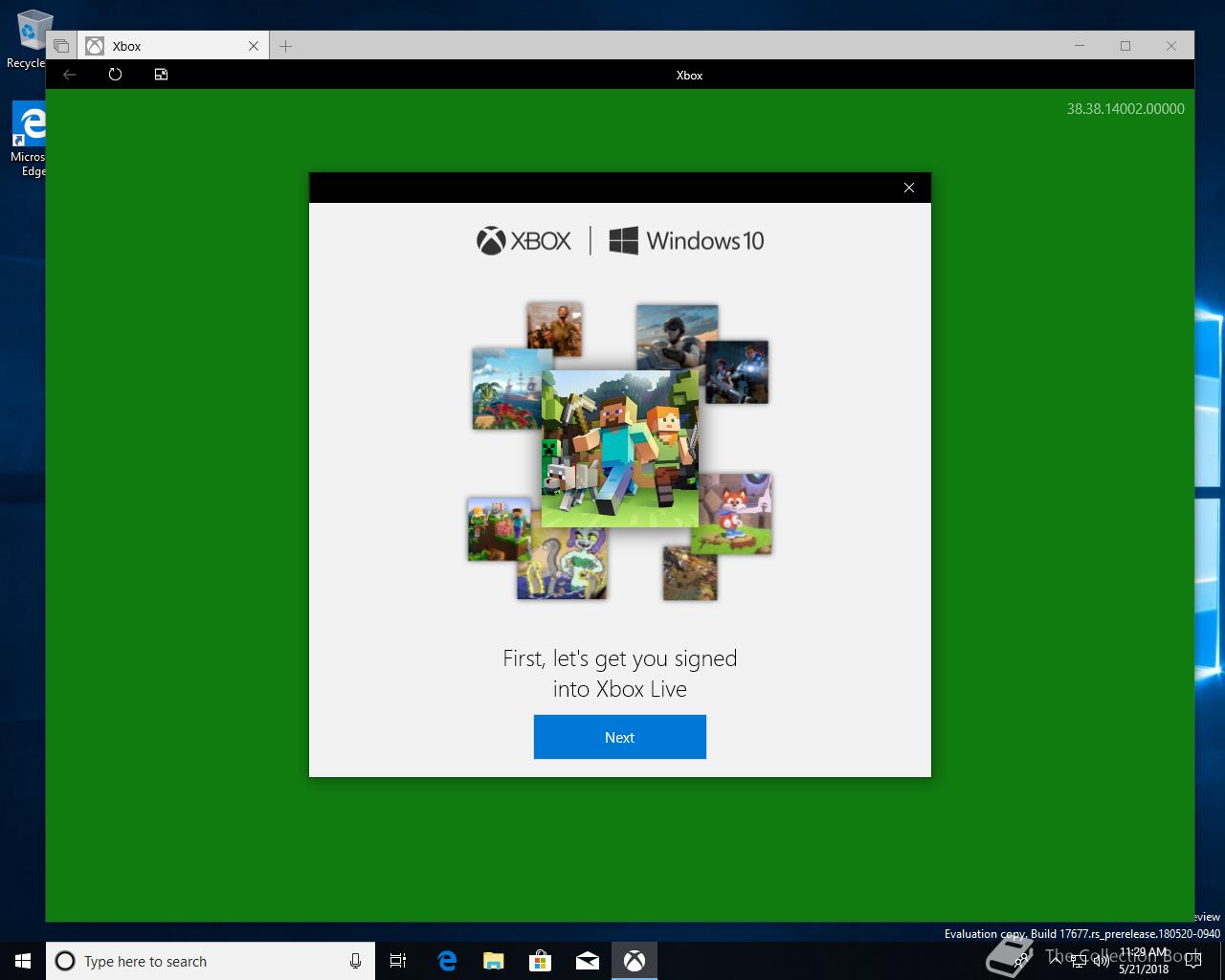Screen dimensions: 1225x980
Task: Close the Xbox sign-in dialog
Action: 909,188
